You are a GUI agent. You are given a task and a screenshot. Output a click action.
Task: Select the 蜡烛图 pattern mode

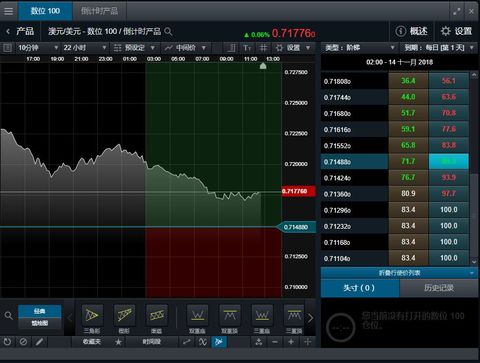pyautogui.click(x=40, y=323)
